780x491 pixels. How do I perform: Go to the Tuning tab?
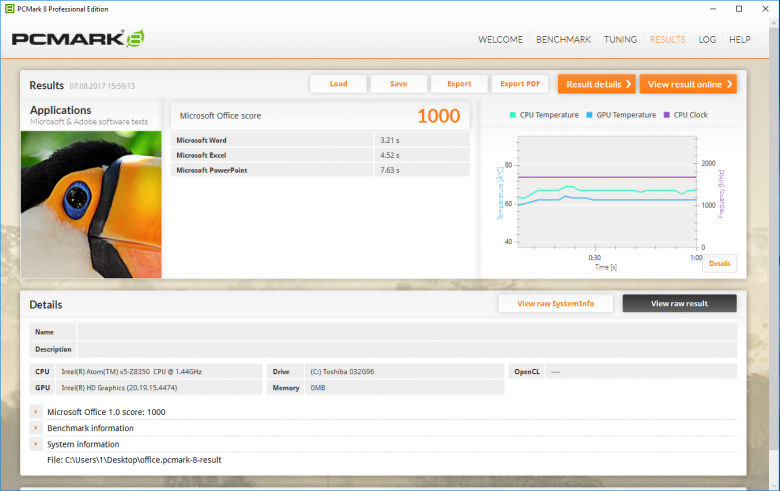(x=620, y=39)
